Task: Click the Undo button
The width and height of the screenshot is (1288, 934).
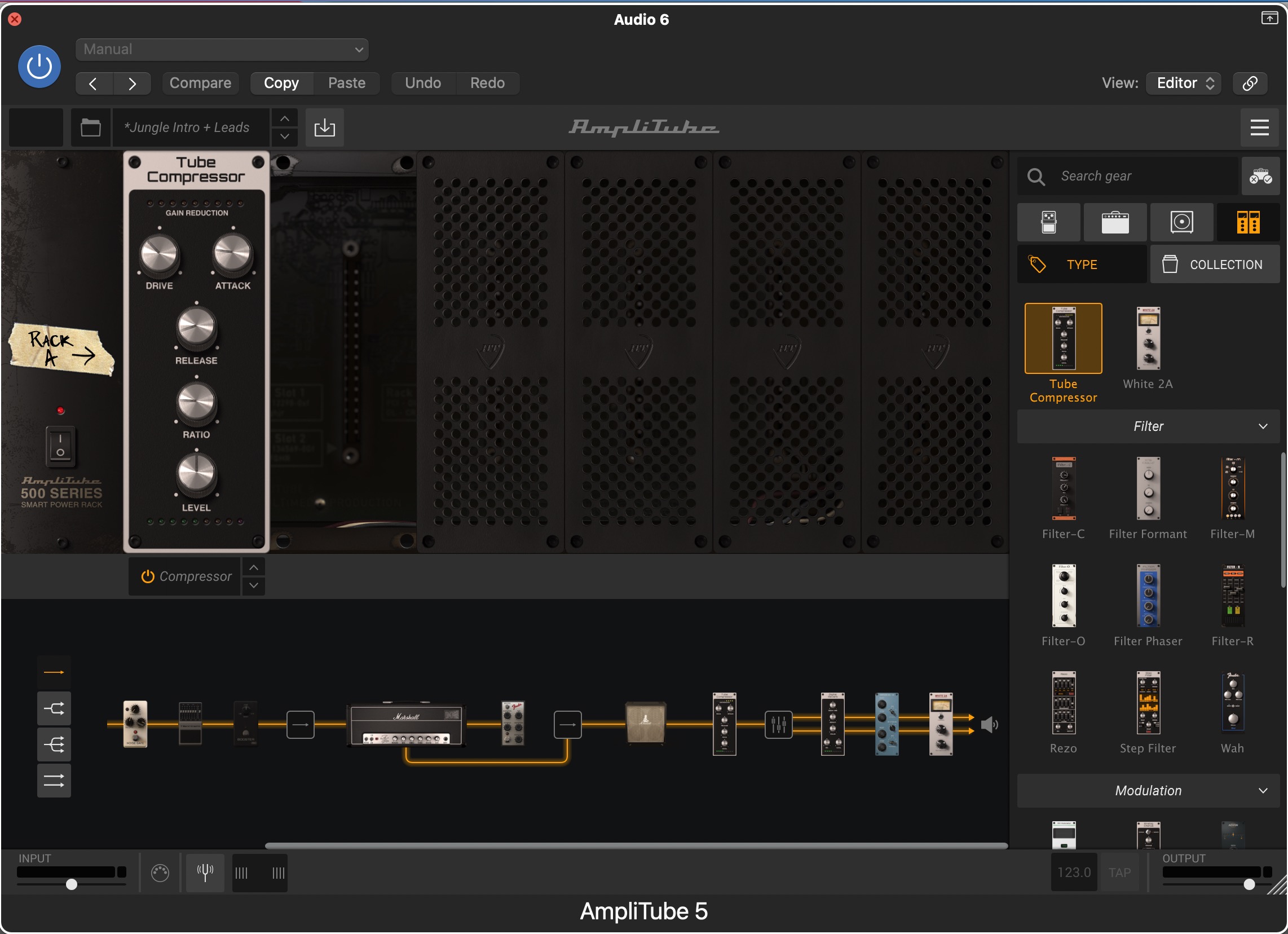Action: pos(422,83)
